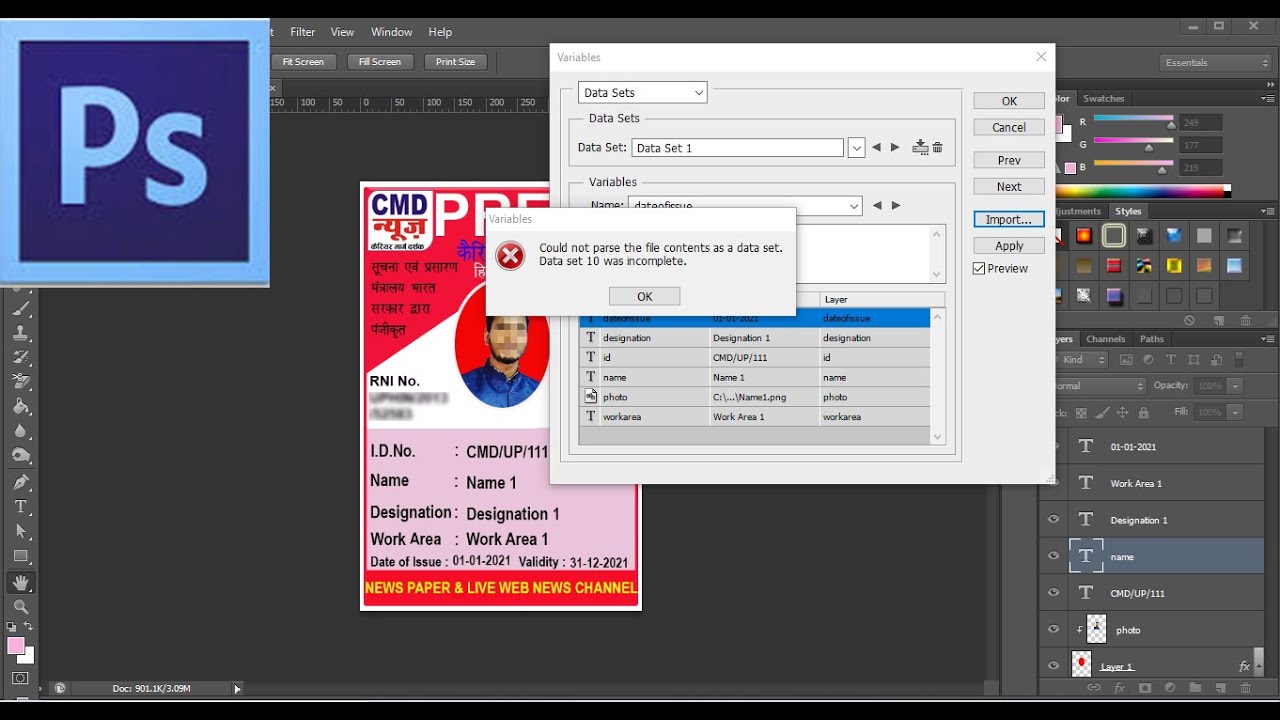This screenshot has height=720, width=1280.
Task: Switch to the Channels tab
Action: (x=1105, y=339)
